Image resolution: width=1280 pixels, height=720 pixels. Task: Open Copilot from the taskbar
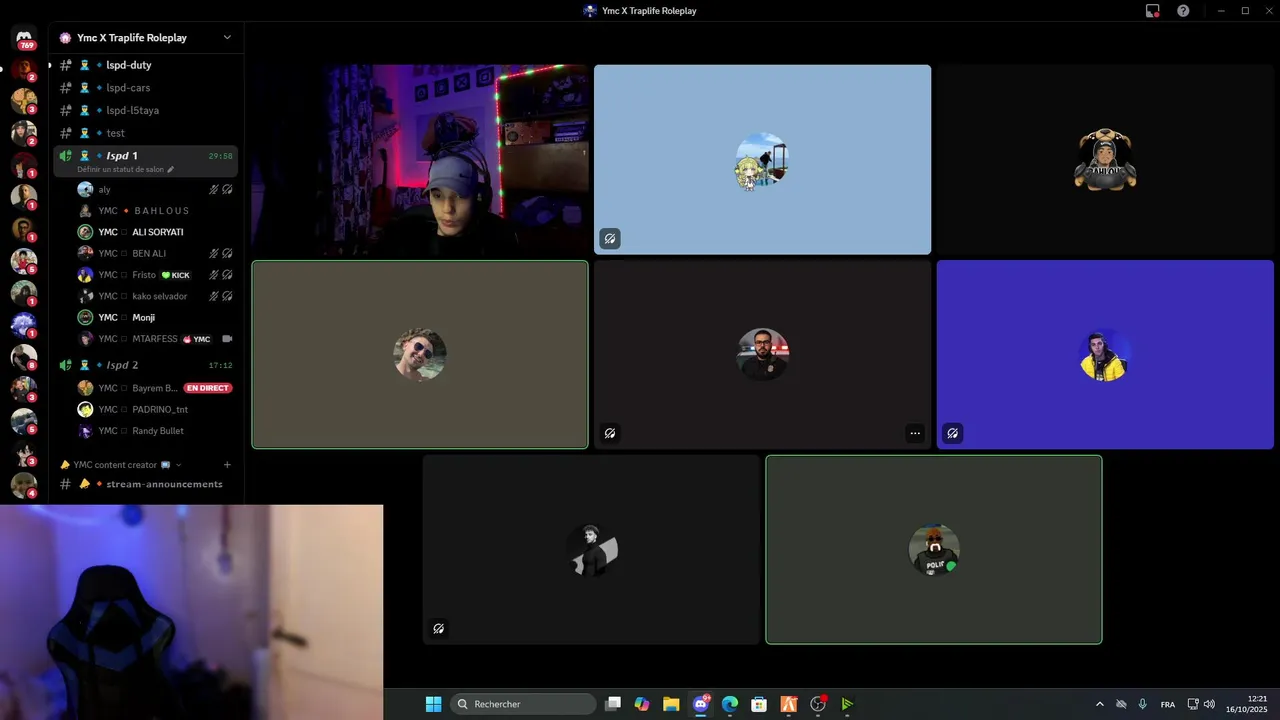tap(642, 704)
